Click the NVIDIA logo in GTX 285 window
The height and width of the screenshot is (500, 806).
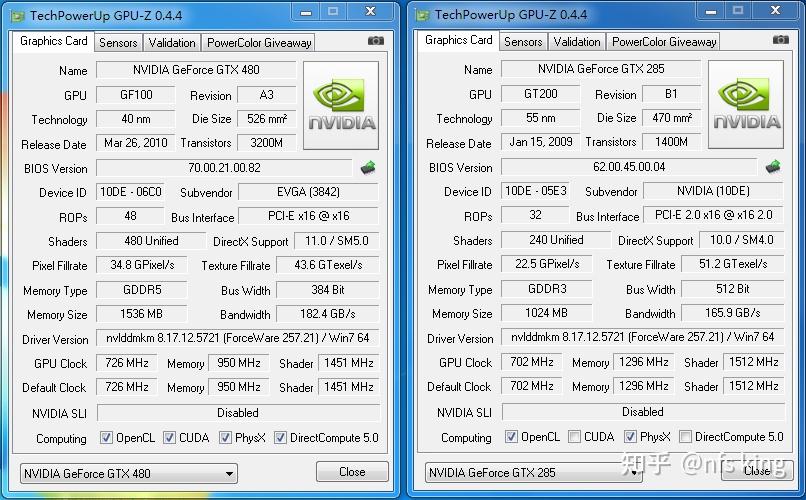tap(746, 104)
